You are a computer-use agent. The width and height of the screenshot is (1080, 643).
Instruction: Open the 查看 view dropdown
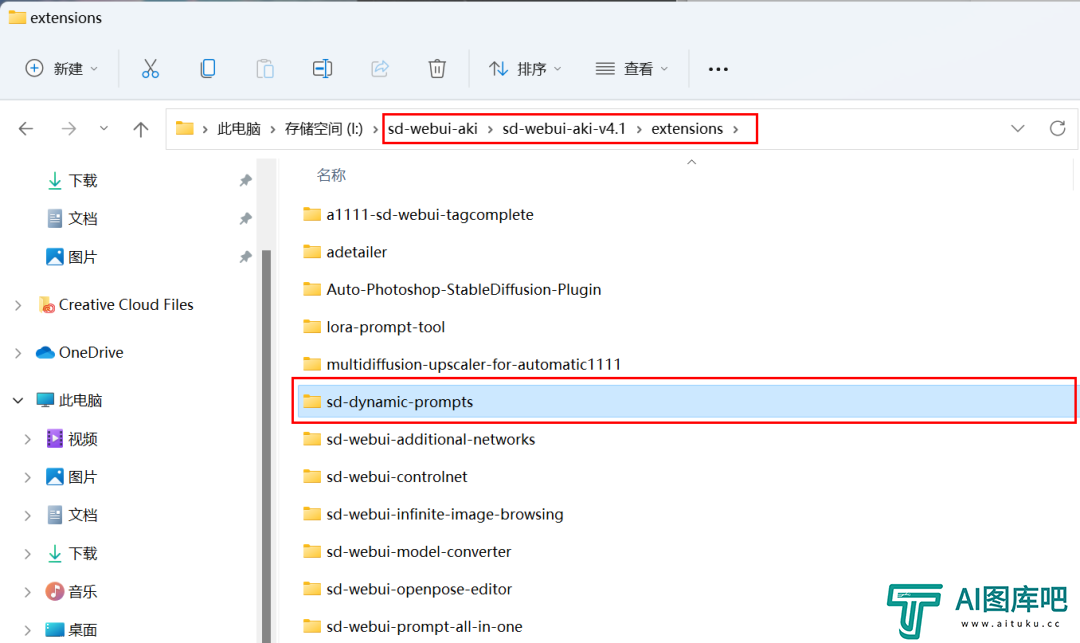click(632, 69)
